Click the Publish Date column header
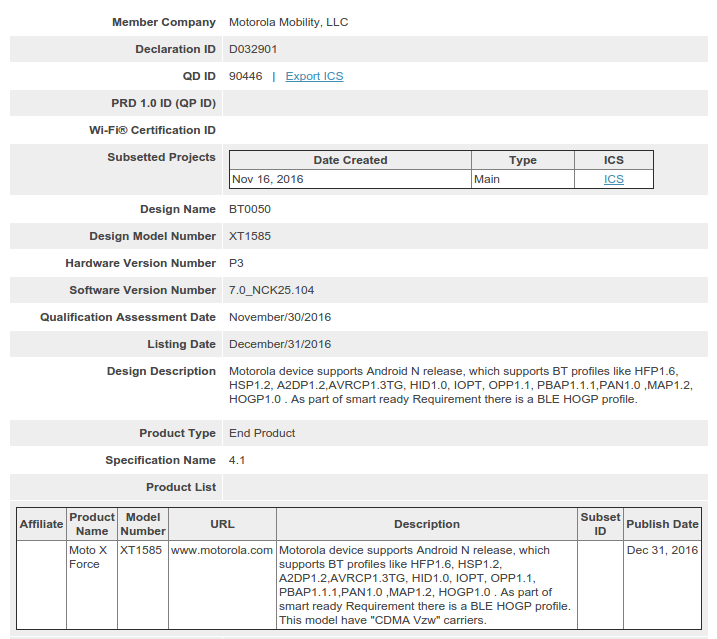The width and height of the screenshot is (717, 639). pos(662,524)
